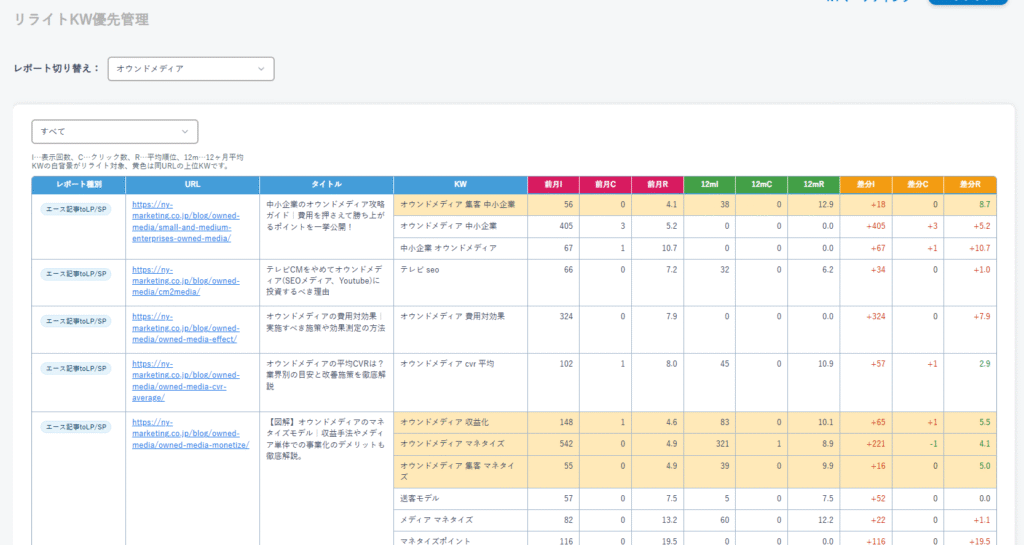Sort by the 前月I column header

553,185
